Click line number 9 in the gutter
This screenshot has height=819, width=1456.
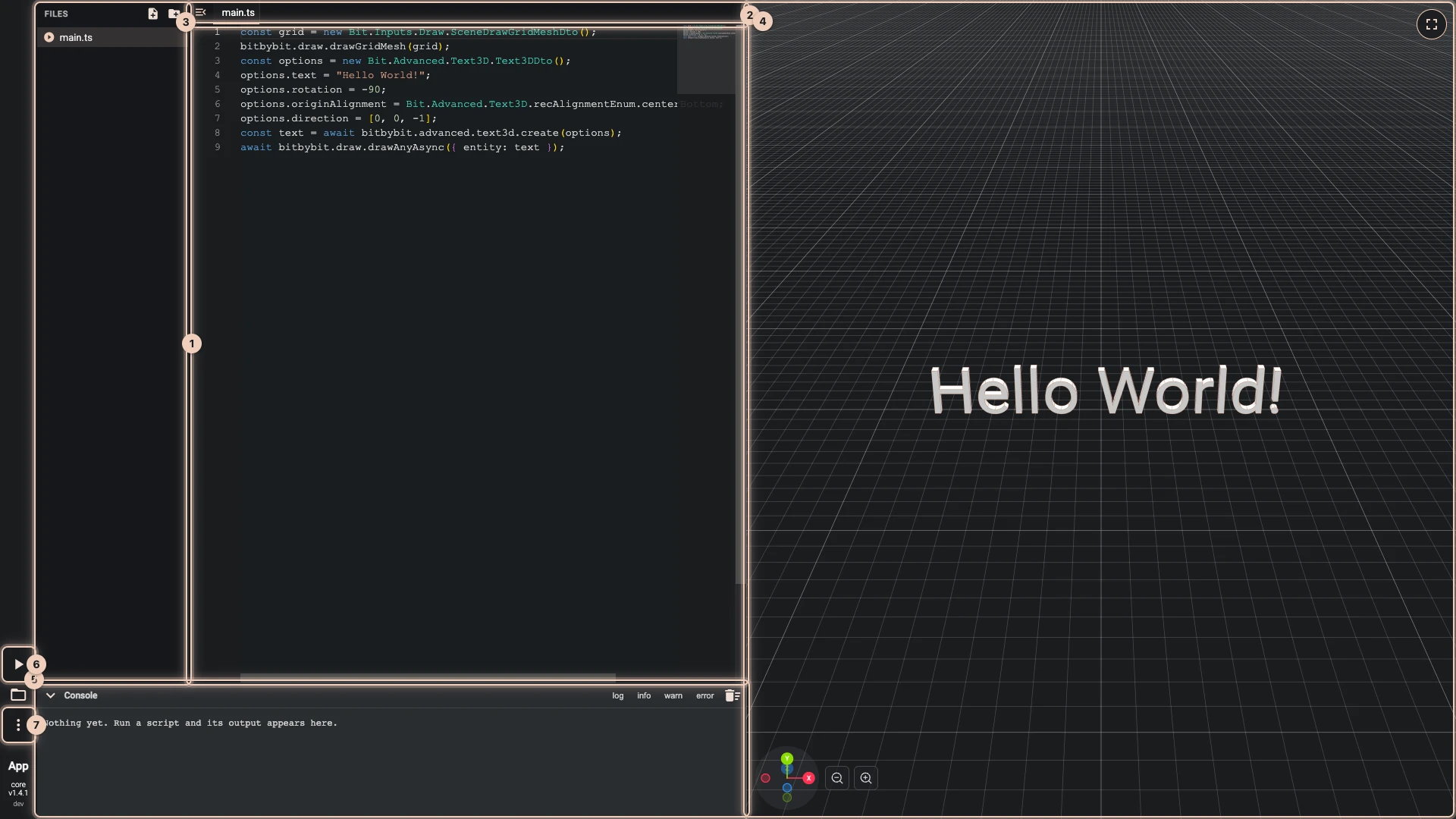coord(217,147)
